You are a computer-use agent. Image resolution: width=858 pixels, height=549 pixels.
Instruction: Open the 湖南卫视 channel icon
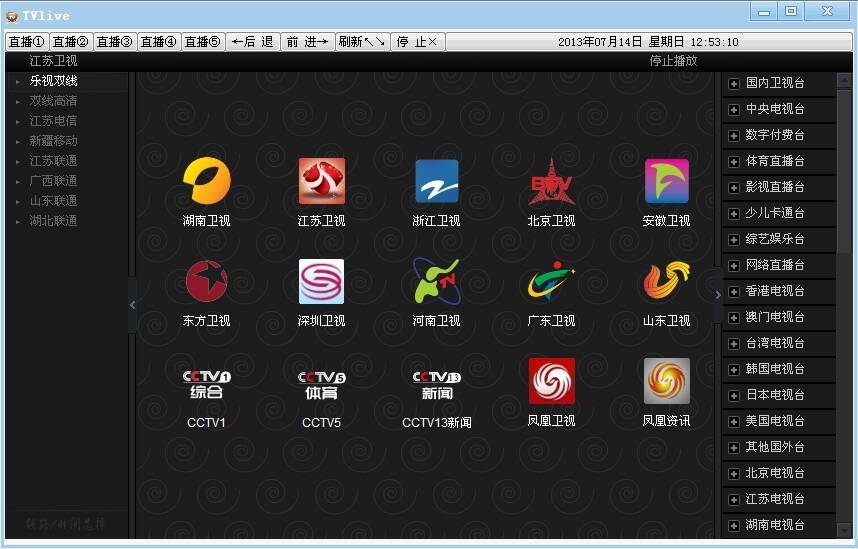pos(206,181)
